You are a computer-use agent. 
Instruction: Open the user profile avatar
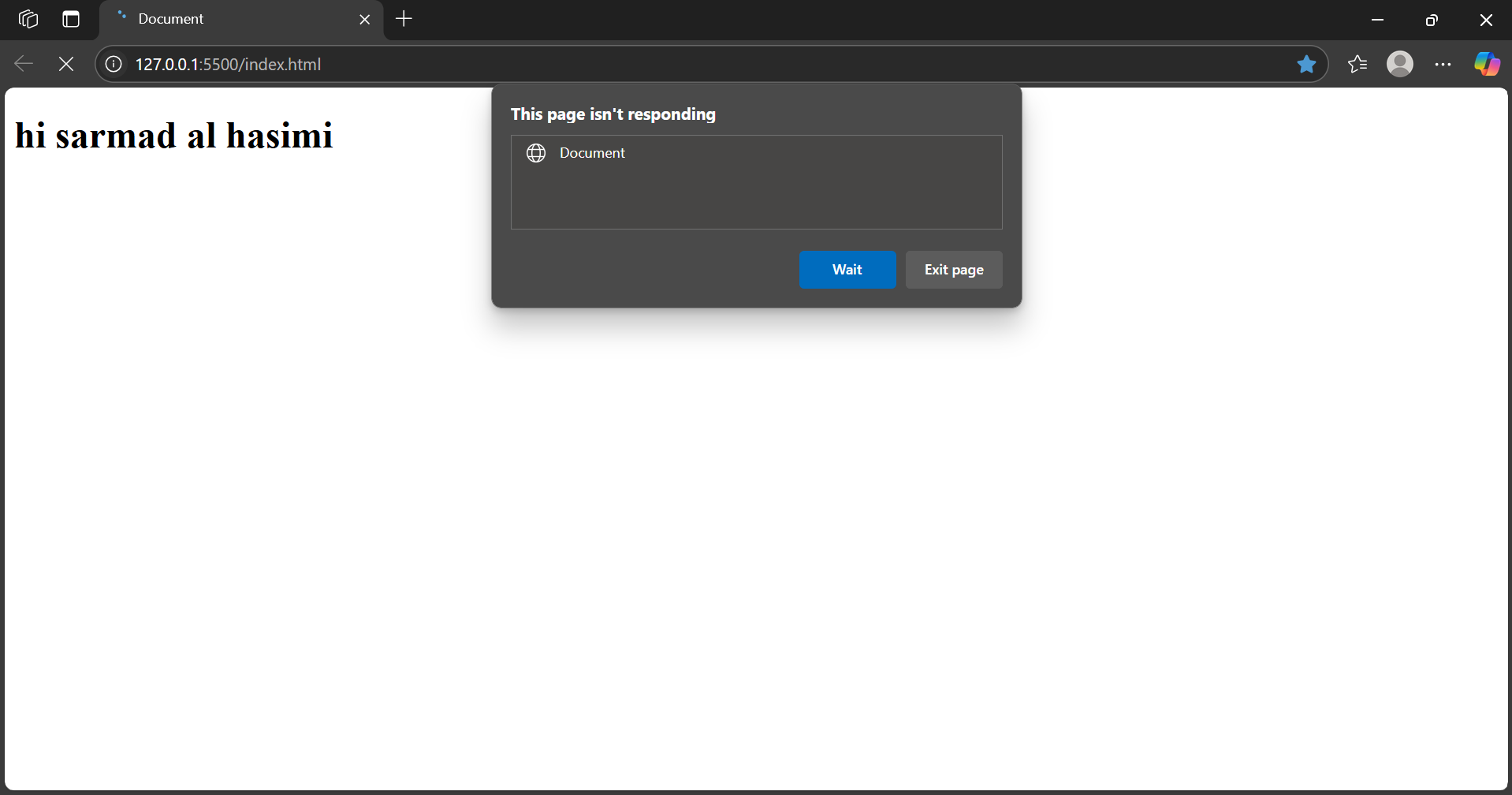1399,64
